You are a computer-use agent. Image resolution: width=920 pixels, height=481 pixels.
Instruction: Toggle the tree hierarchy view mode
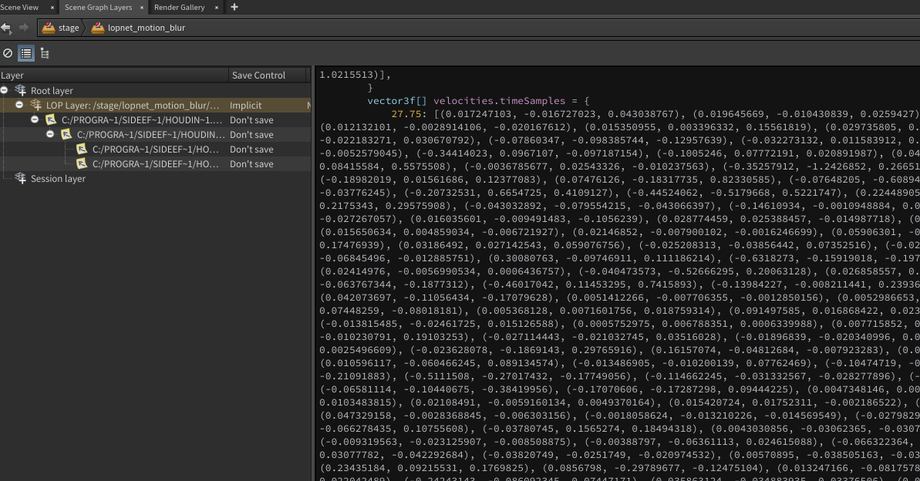coord(45,53)
